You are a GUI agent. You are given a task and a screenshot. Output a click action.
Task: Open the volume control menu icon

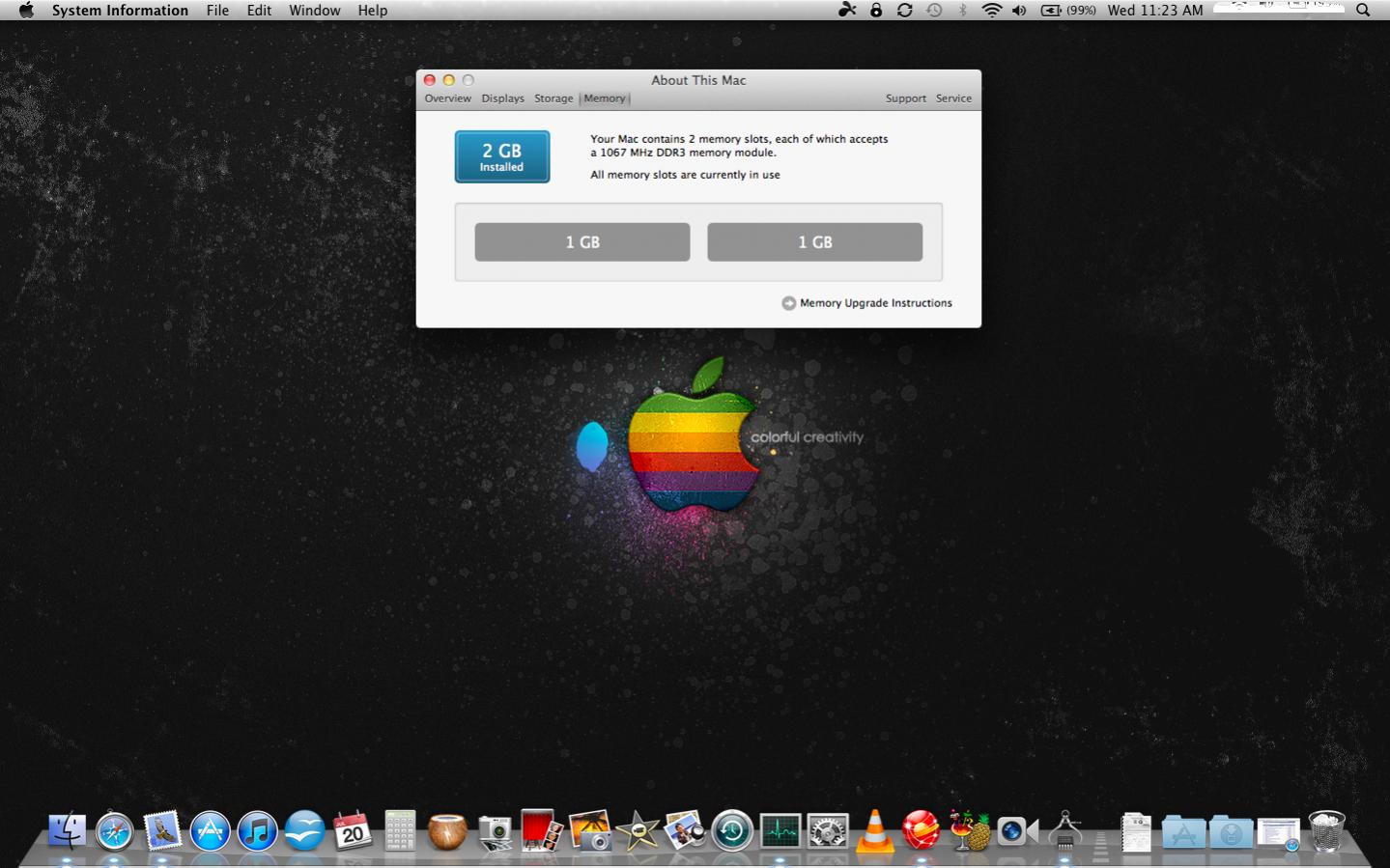pos(1019,10)
